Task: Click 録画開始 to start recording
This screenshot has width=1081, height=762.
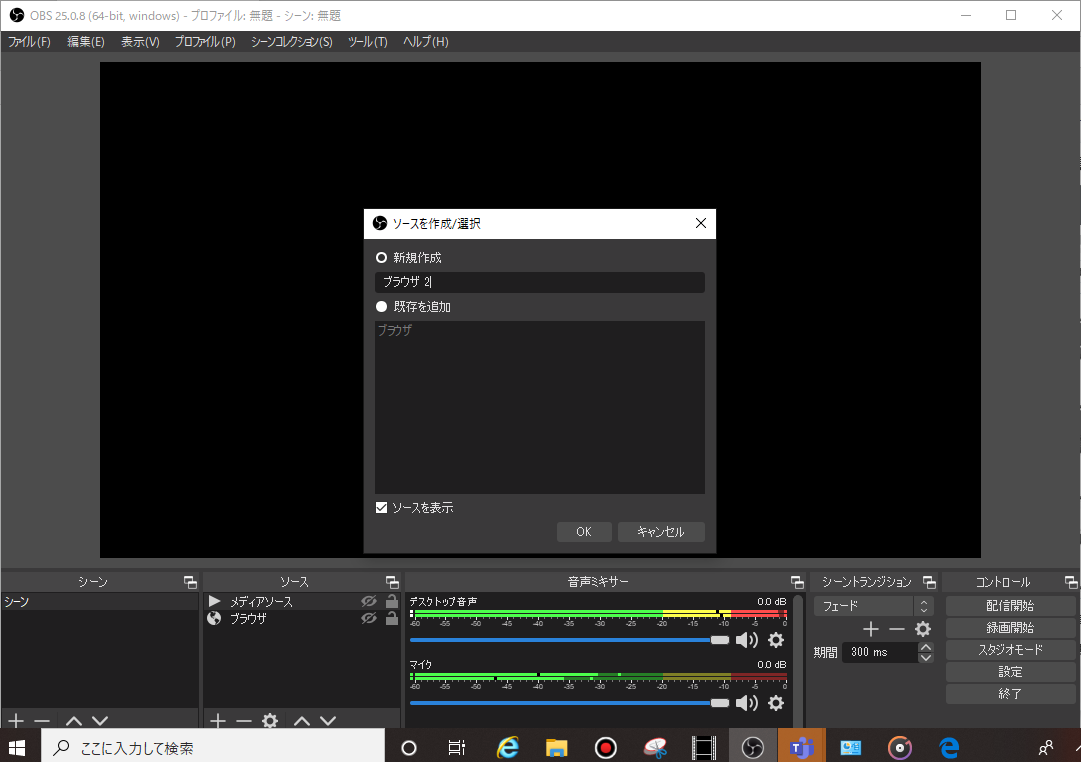Action: (x=1010, y=628)
